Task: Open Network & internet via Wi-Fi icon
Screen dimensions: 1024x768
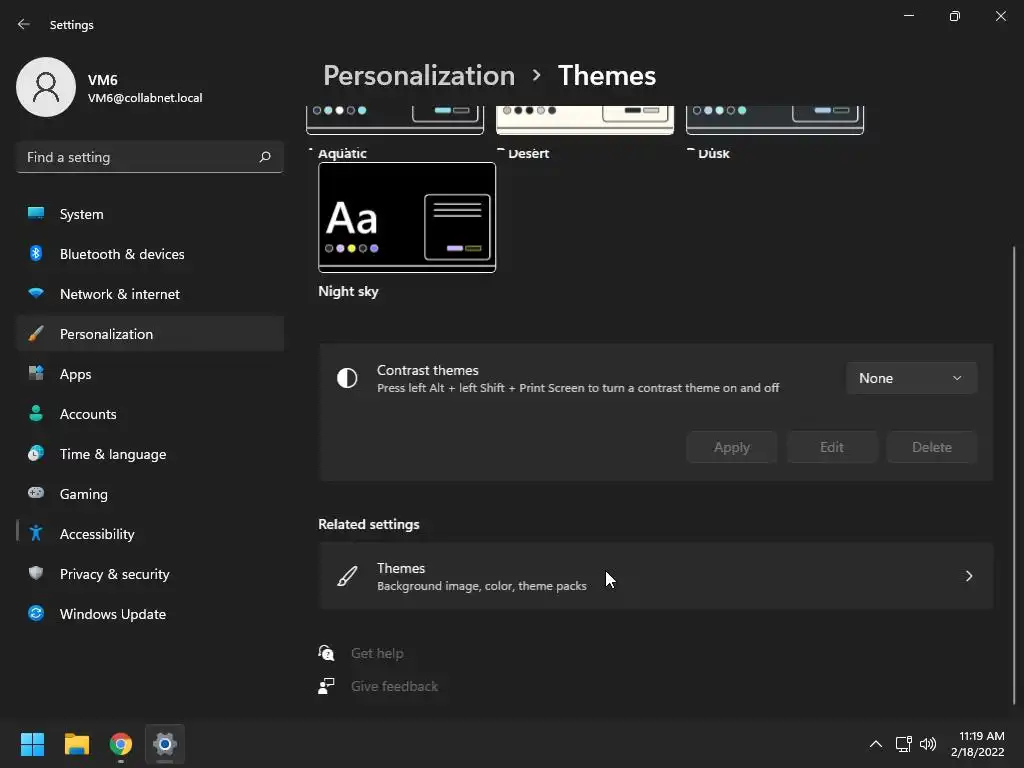Action: (36, 294)
